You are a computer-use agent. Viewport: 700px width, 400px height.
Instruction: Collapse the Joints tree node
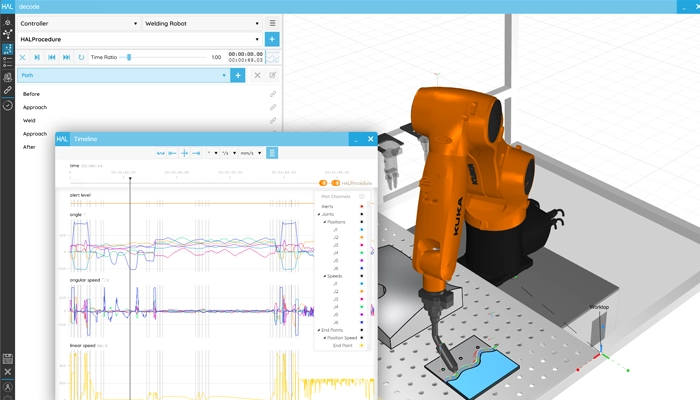click(x=320, y=214)
